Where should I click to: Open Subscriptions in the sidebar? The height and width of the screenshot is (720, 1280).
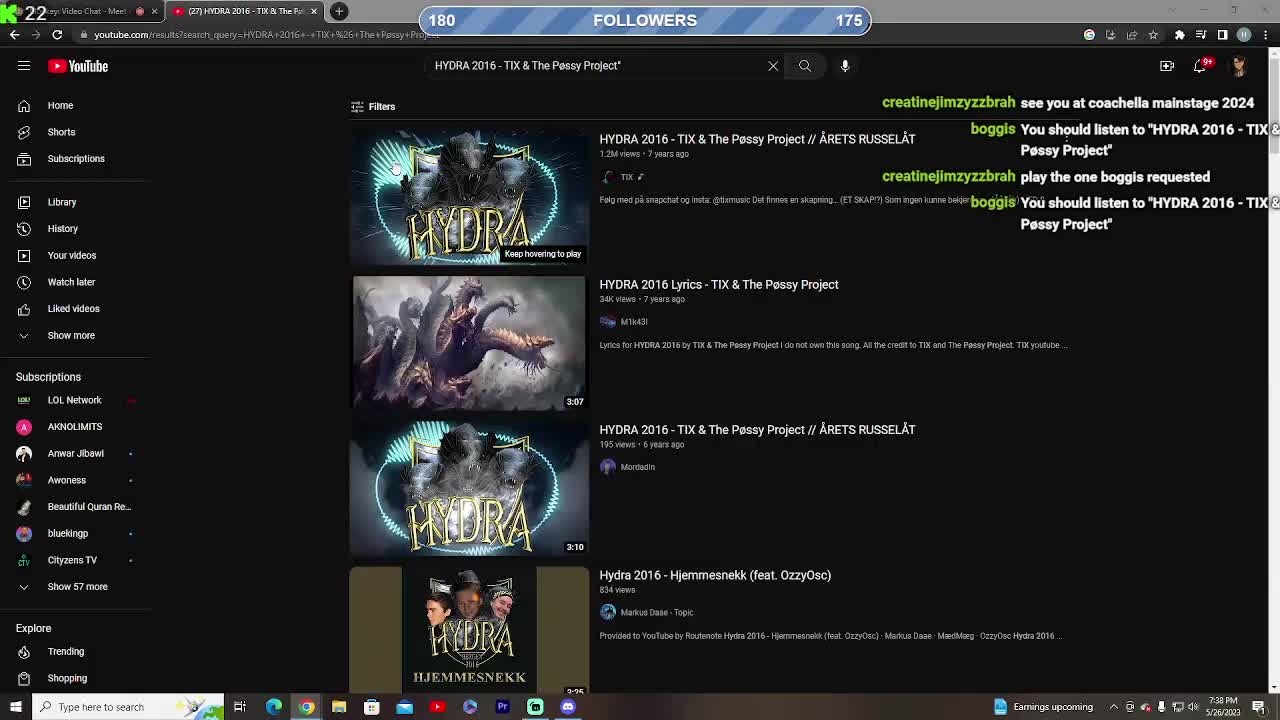(x=76, y=158)
